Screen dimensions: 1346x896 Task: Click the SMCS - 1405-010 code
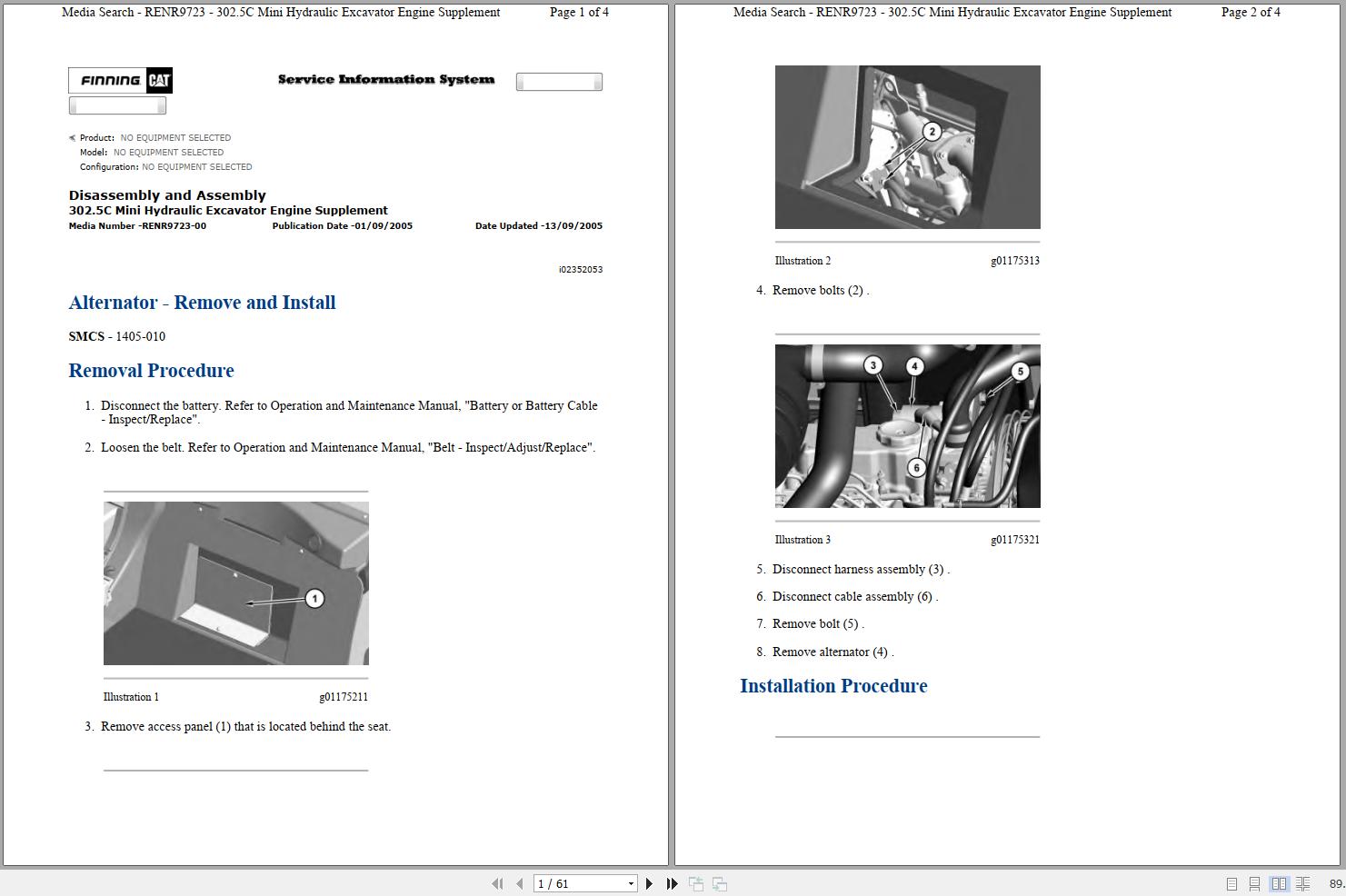point(117,336)
